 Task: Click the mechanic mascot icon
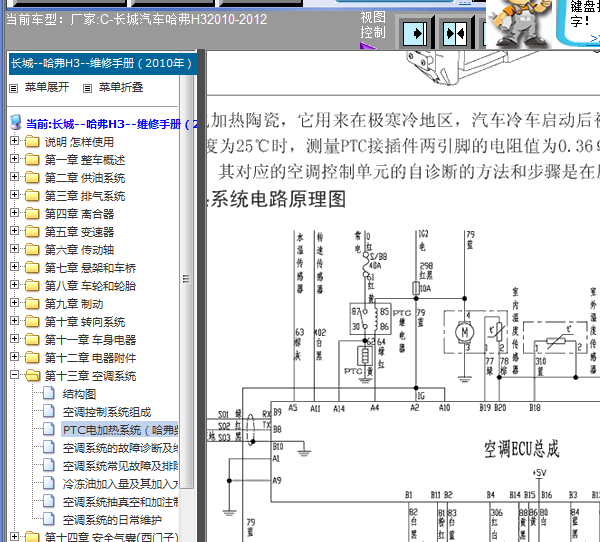pyautogui.click(x=519, y=24)
